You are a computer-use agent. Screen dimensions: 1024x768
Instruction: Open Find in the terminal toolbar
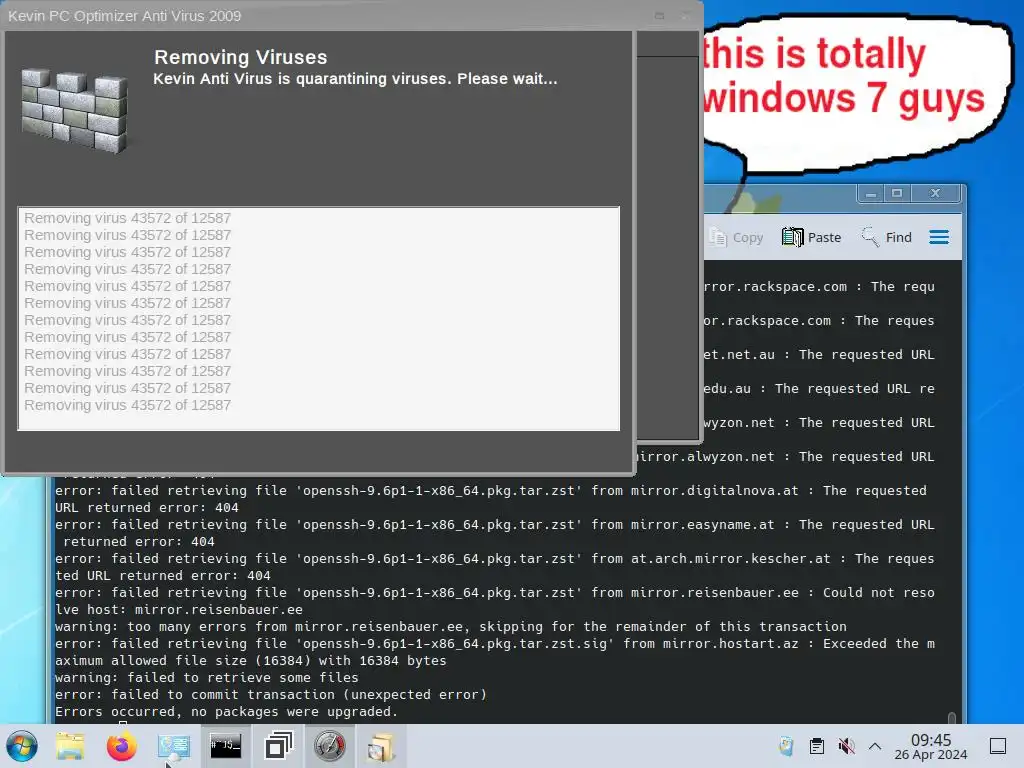coord(887,237)
